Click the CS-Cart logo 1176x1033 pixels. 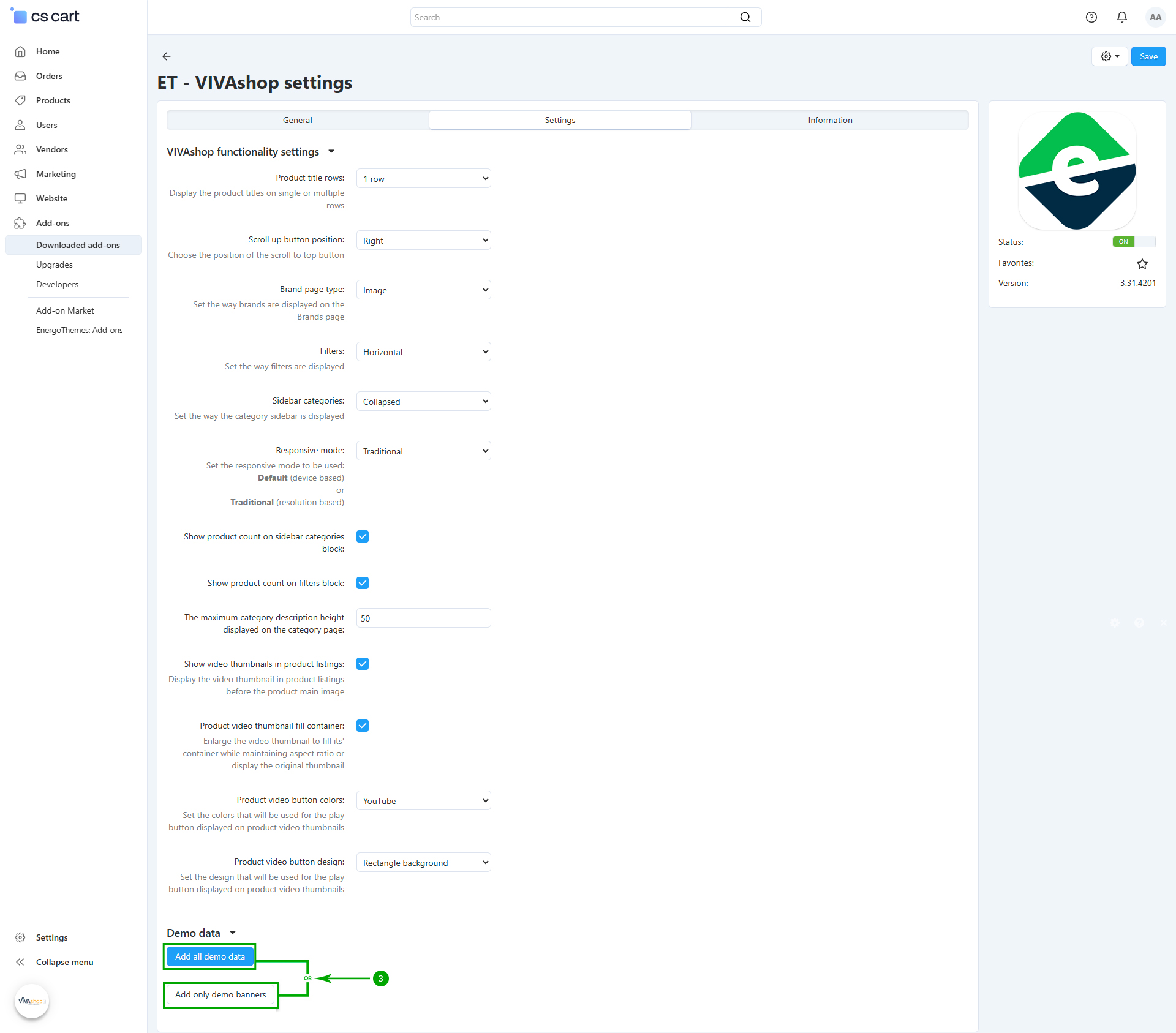46,17
